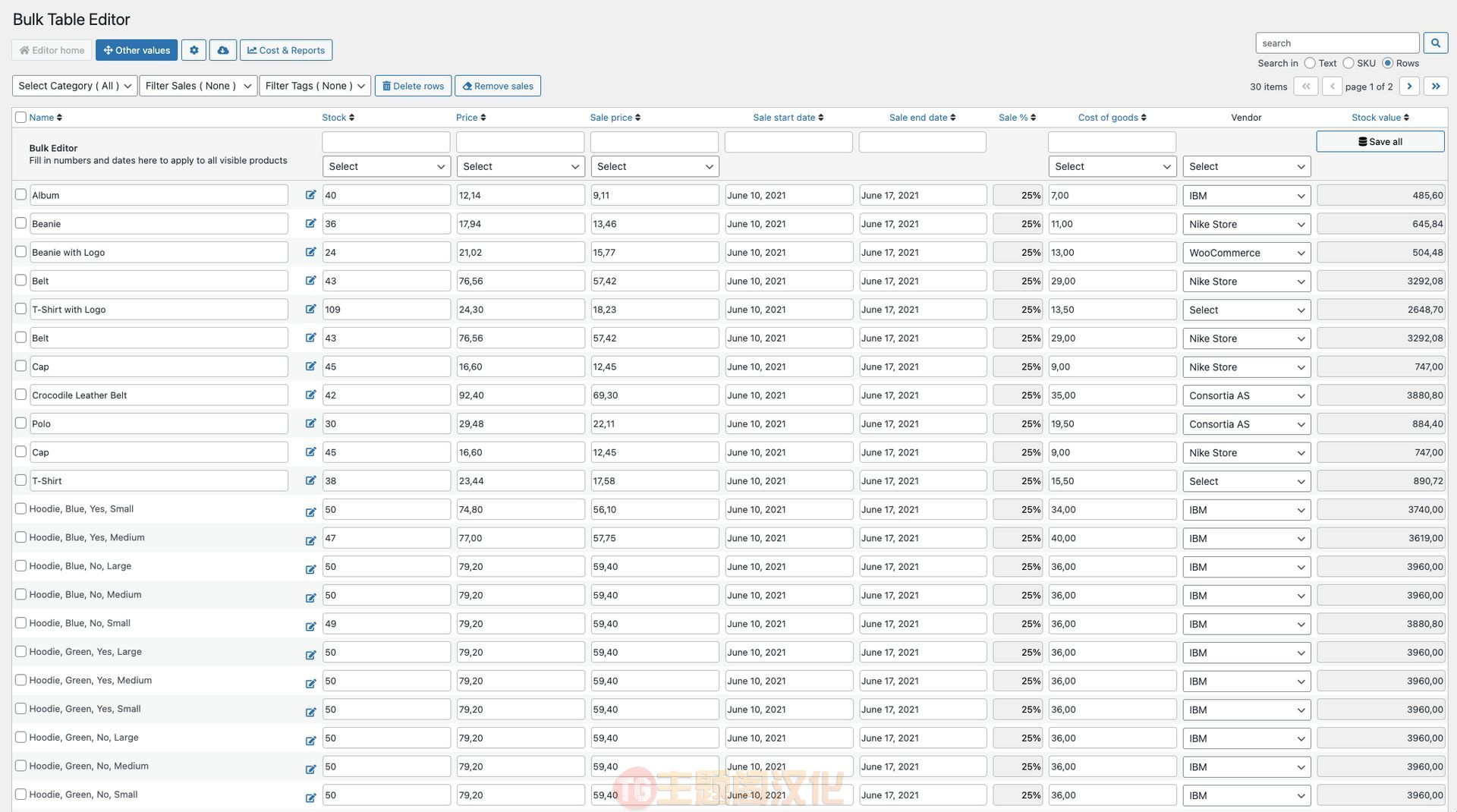Select the Text search radio button

coord(1310,63)
